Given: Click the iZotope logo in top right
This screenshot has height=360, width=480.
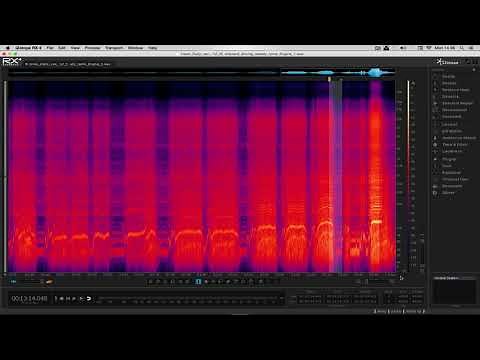Looking at the screenshot, I should (447, 62).
